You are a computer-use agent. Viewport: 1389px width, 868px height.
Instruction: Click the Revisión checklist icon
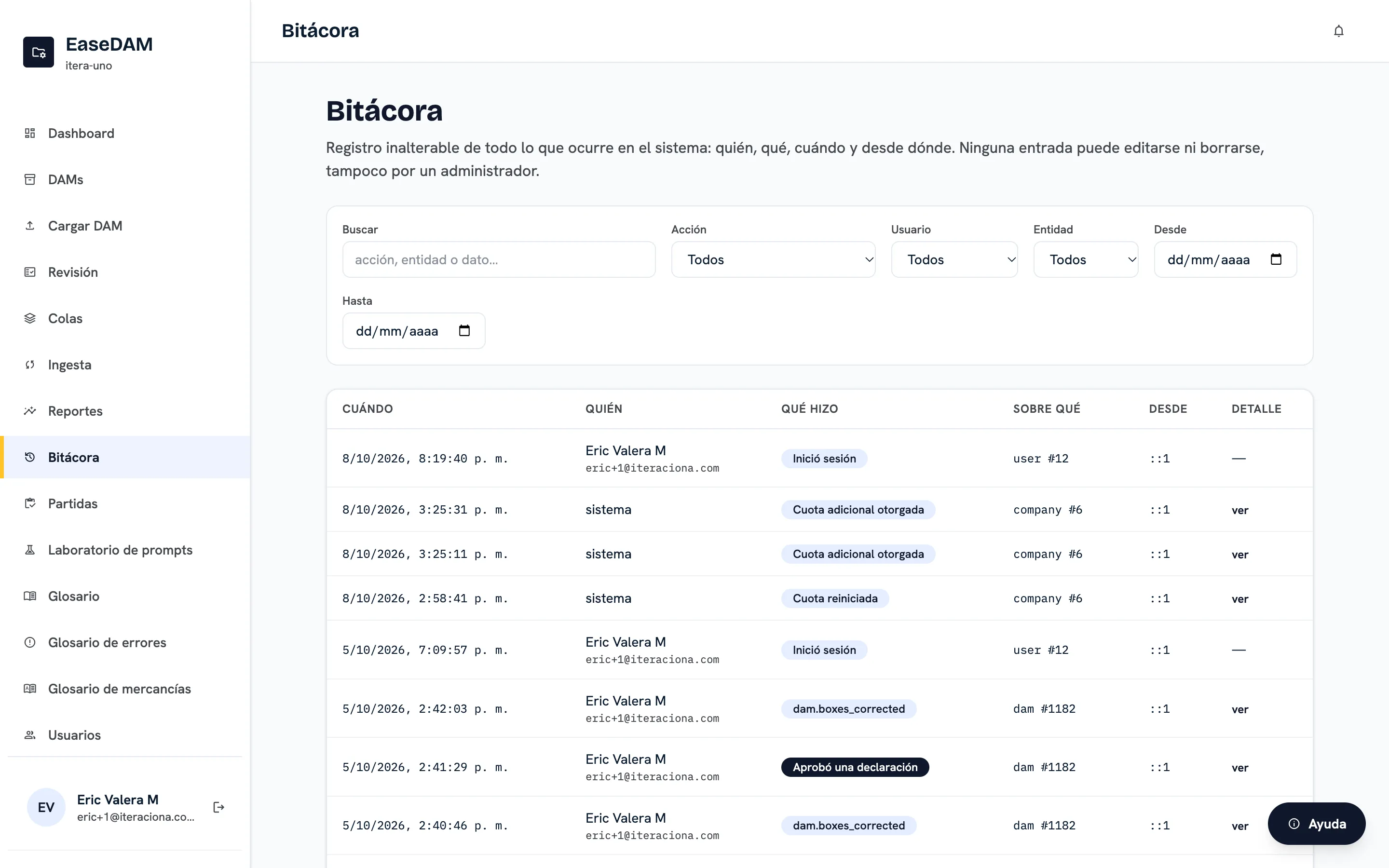[30, 272]
